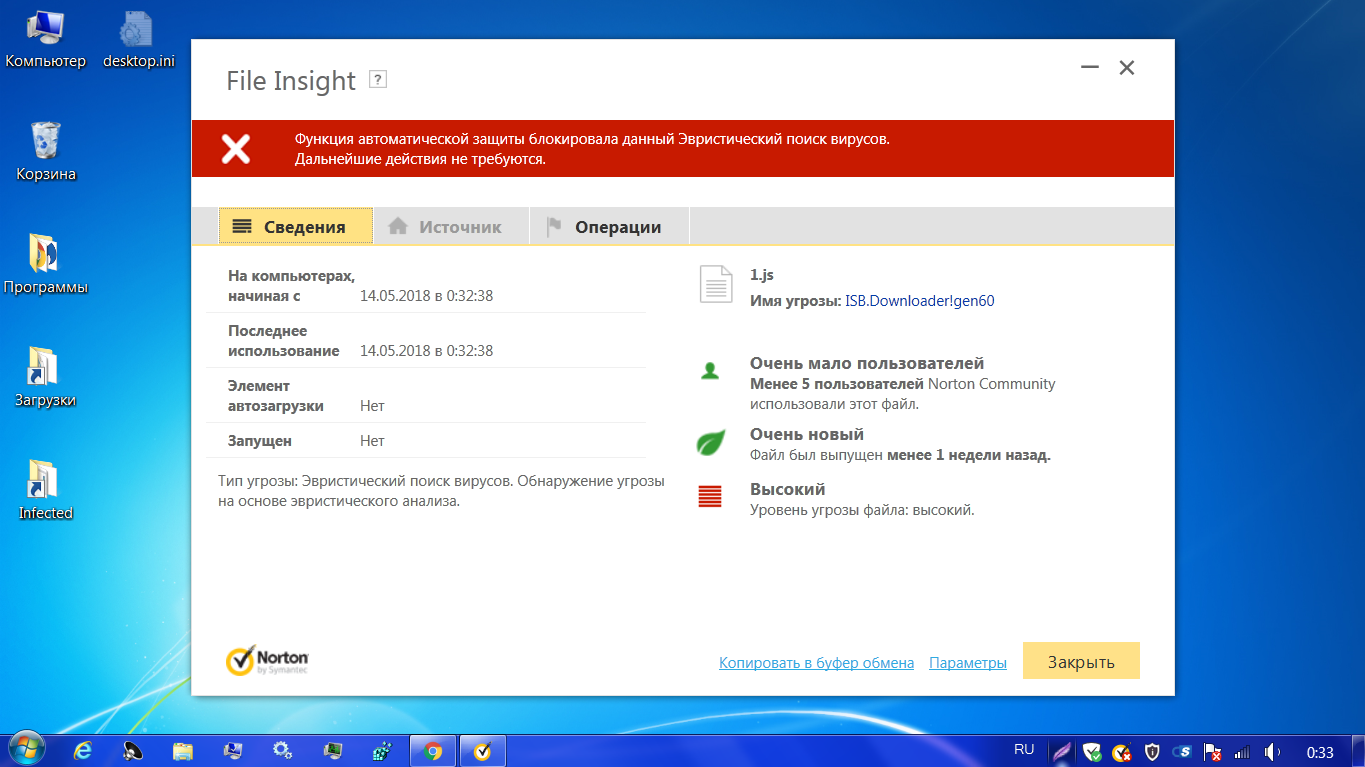1365x767 pixels.
Task: Click the Norton tray icon with red X
Action: tap(1122, 752)
